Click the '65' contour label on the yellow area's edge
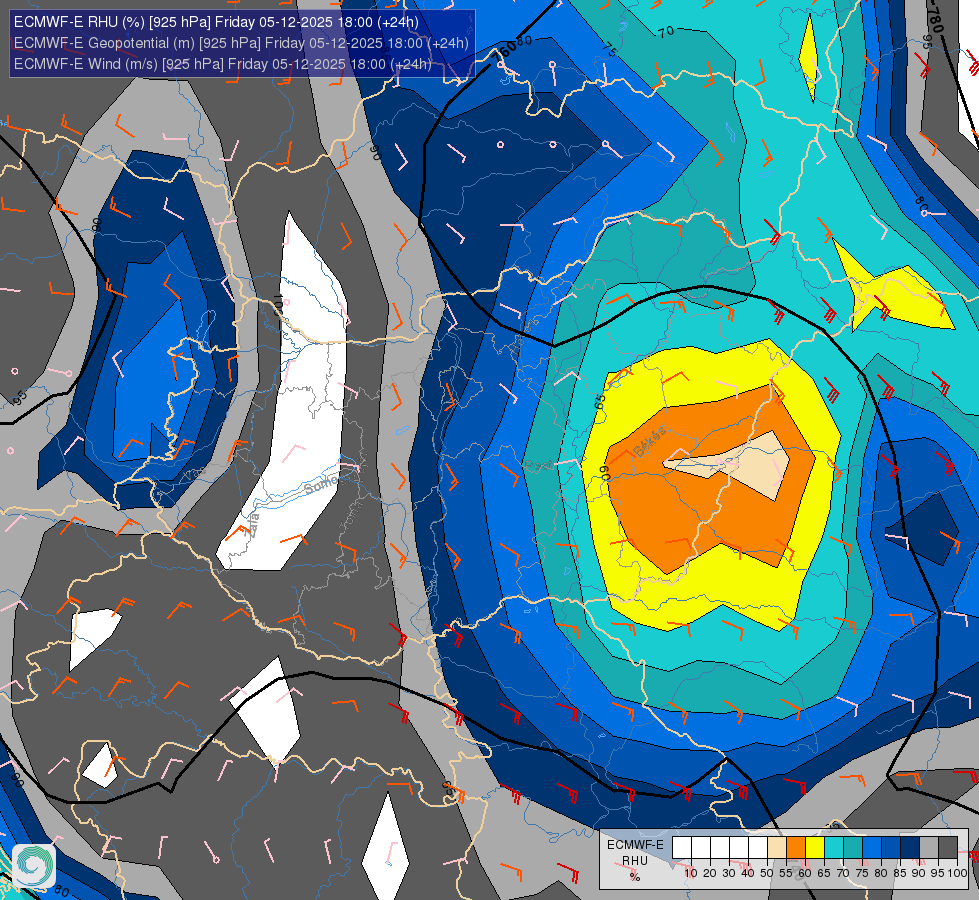979x900 pixels. coord(601,401)
